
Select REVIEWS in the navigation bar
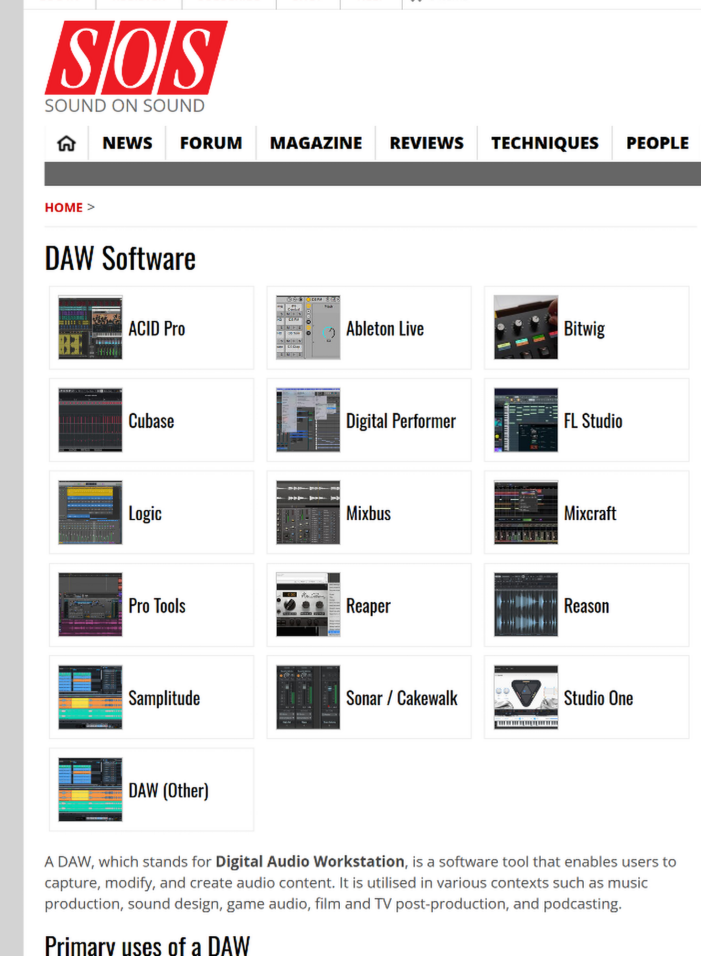tap(427, 143)
